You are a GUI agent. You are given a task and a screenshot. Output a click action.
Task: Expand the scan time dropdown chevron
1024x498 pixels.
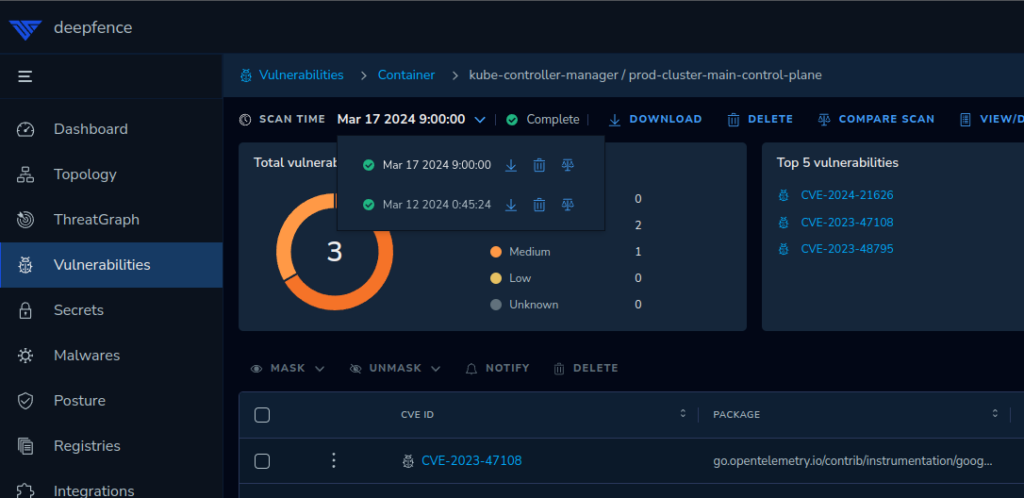pyautogui.click(x=480, y=119)
